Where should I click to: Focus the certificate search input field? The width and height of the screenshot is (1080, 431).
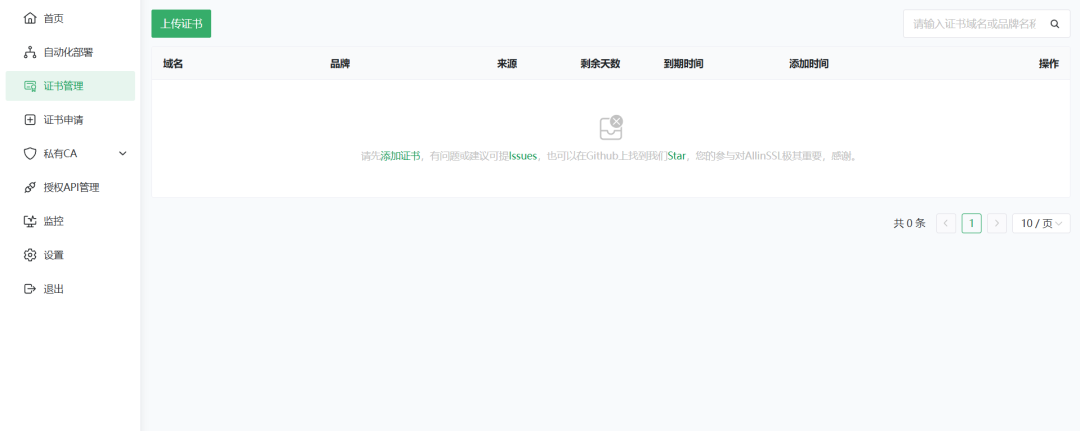975,24
